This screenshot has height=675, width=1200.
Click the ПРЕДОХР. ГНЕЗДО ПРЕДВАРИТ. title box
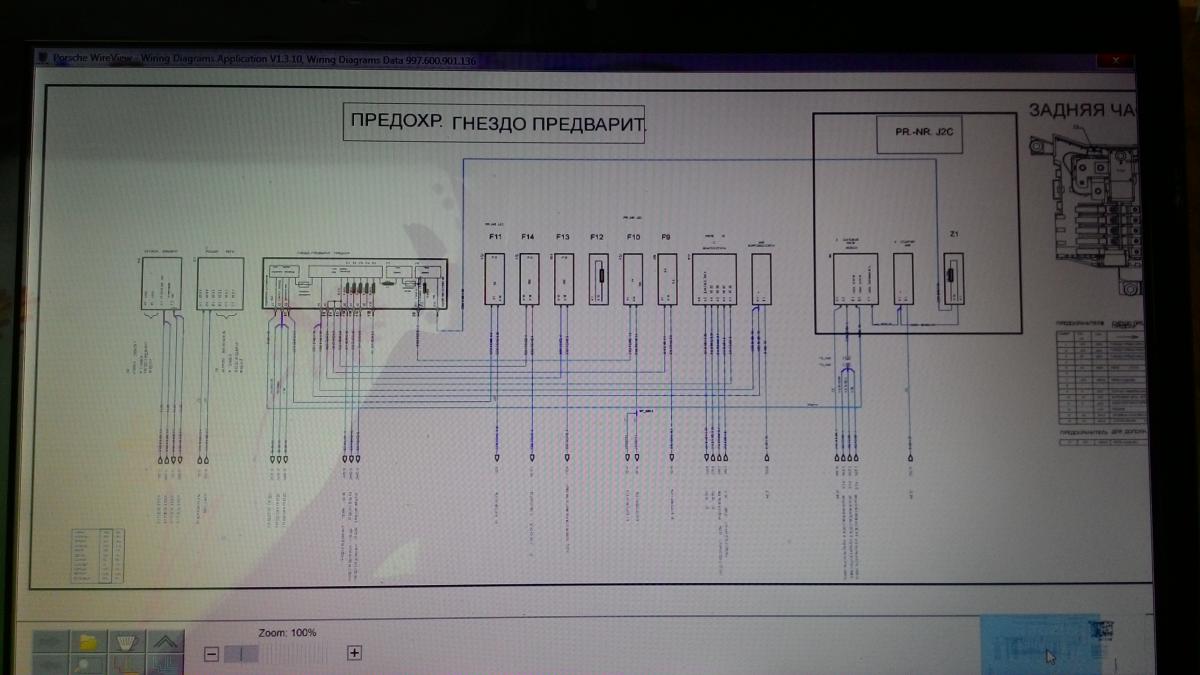pyautogui.click(x=494, y=123)
